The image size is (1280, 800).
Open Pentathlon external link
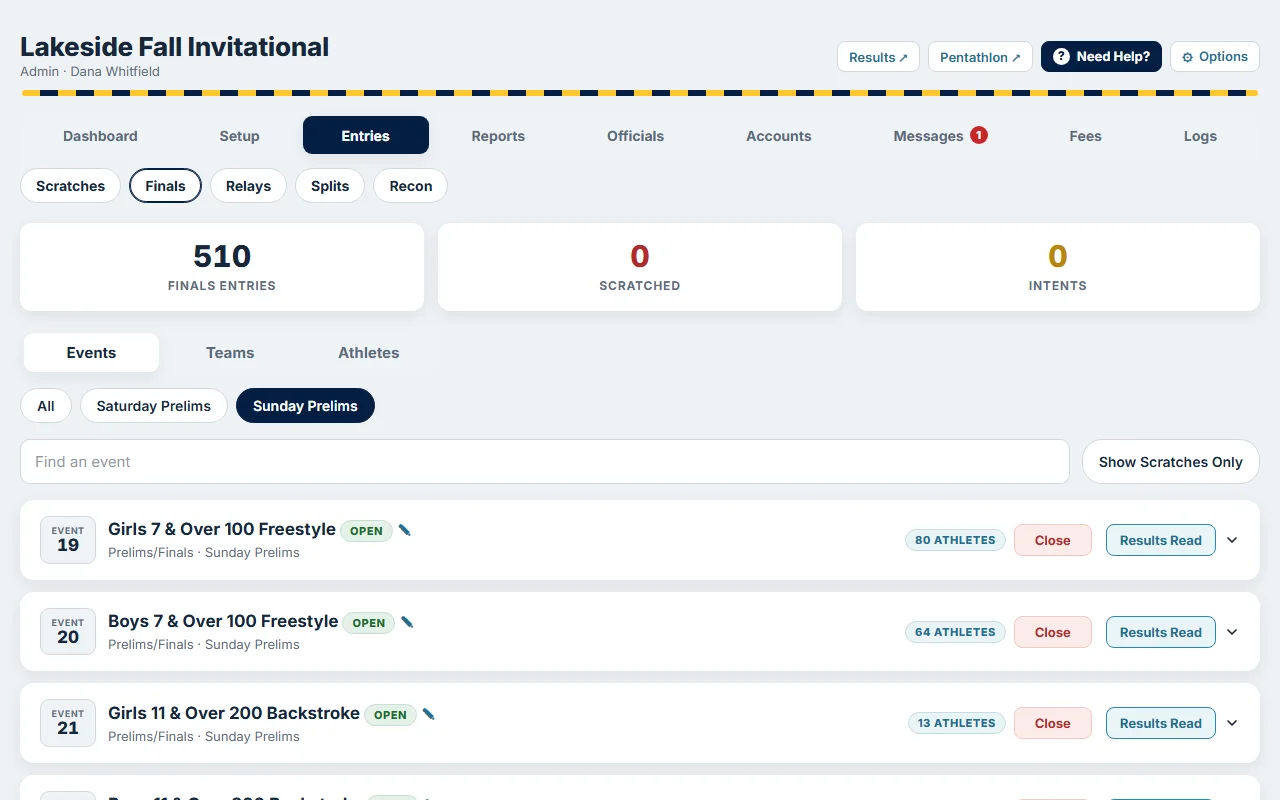tap(980, 57)
